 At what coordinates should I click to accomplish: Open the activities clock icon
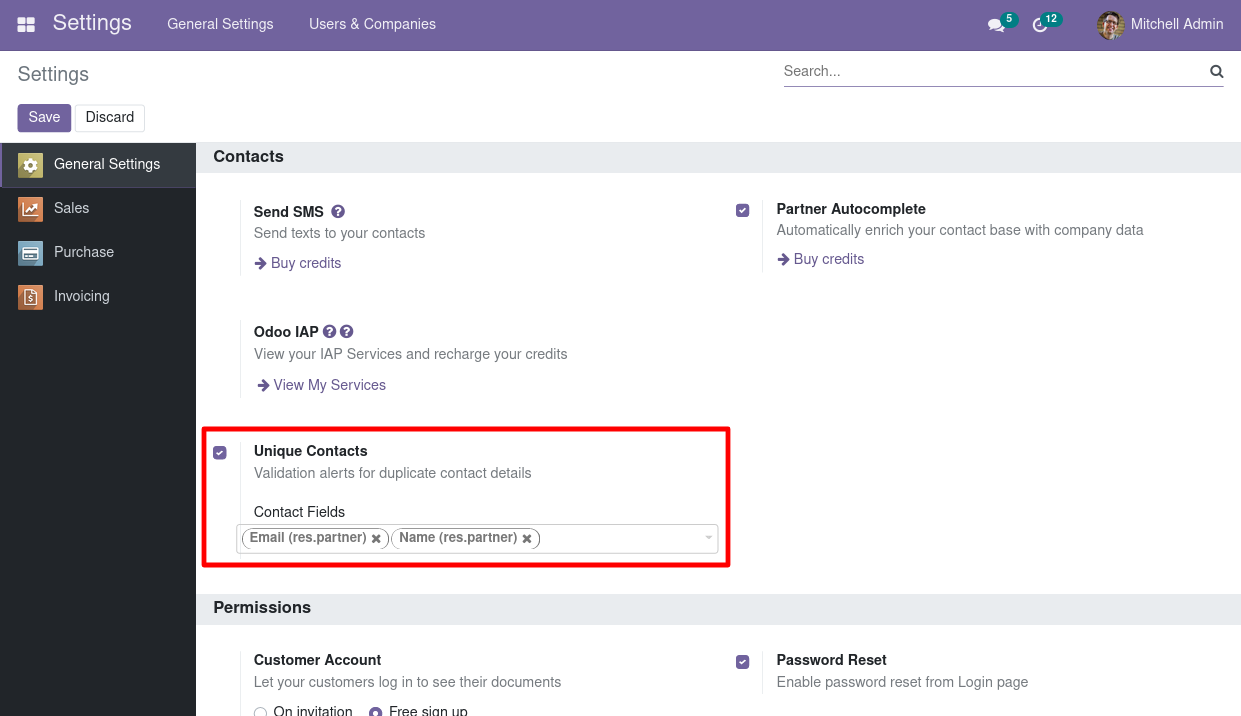click(1040, 25)
